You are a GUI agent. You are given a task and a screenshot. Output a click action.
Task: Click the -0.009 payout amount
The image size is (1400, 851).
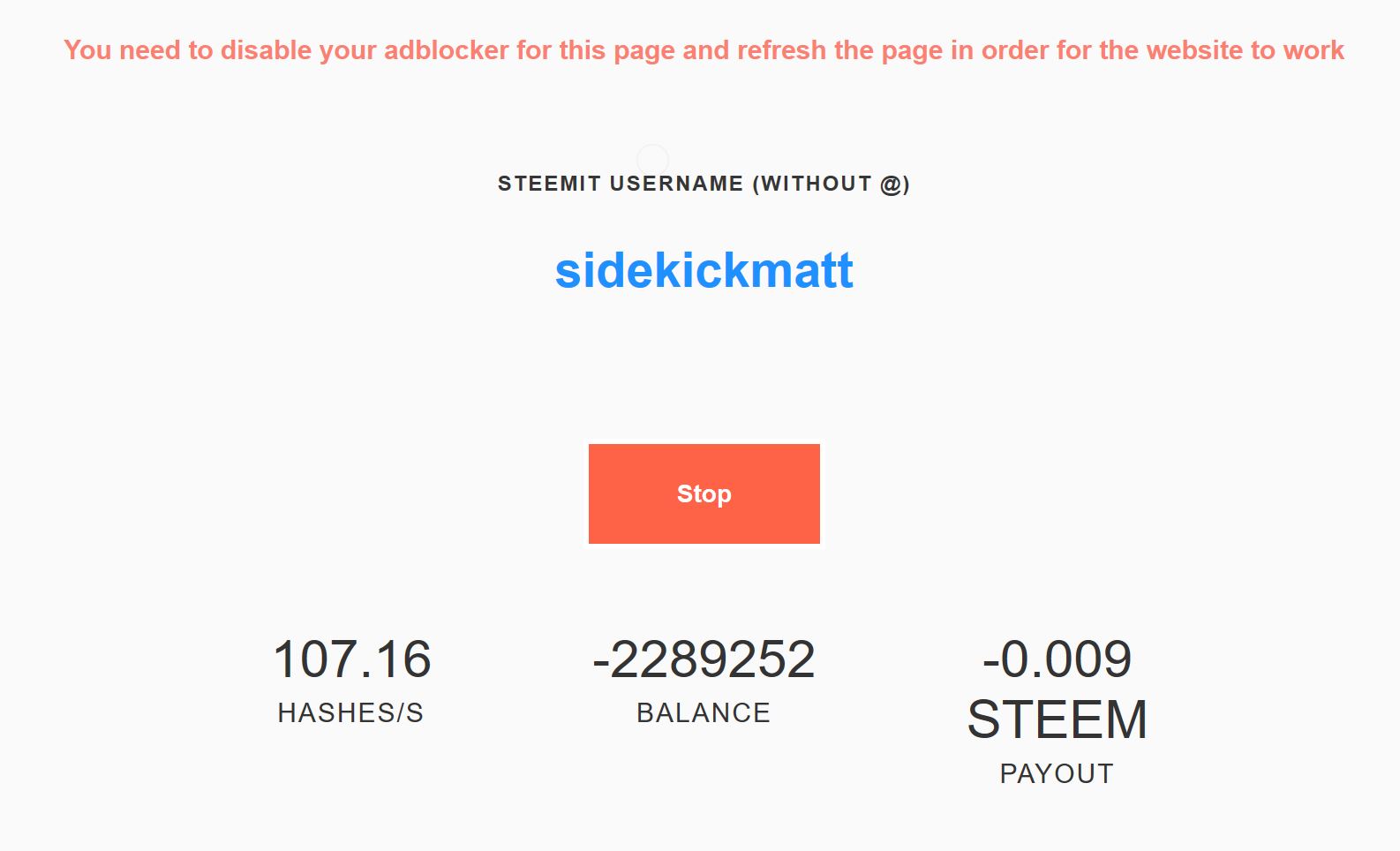(1057, 659)
